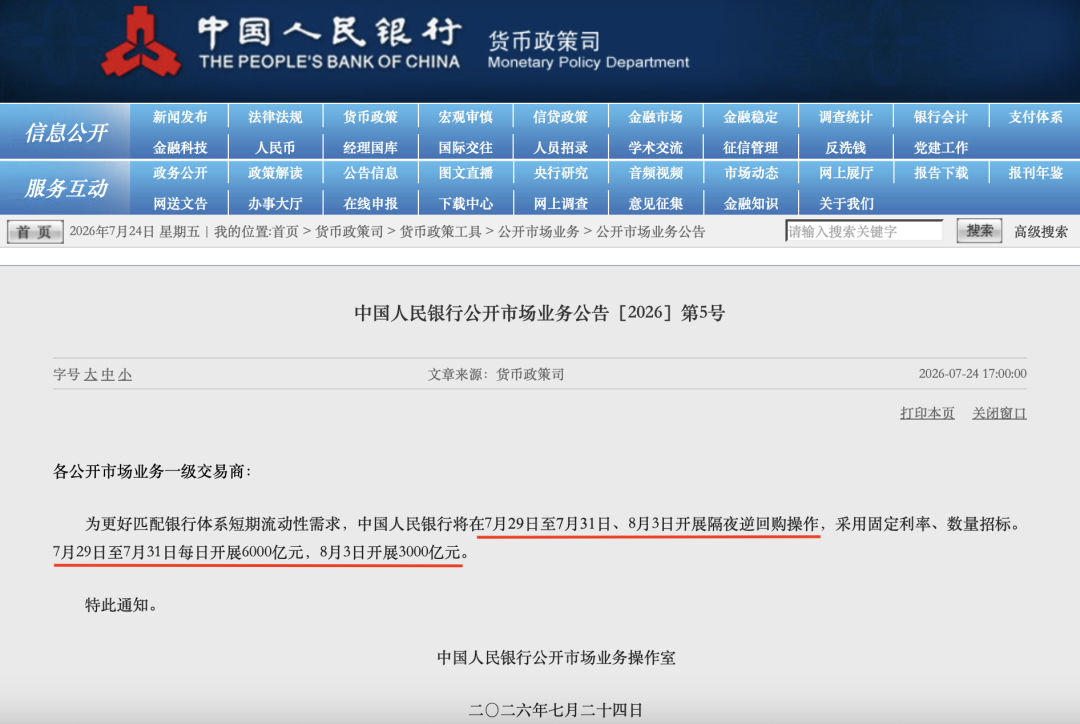Screen dimensions: 1080x724
Task: Click 关闭窗口 close window link
Action: click(x=999, y=413)
